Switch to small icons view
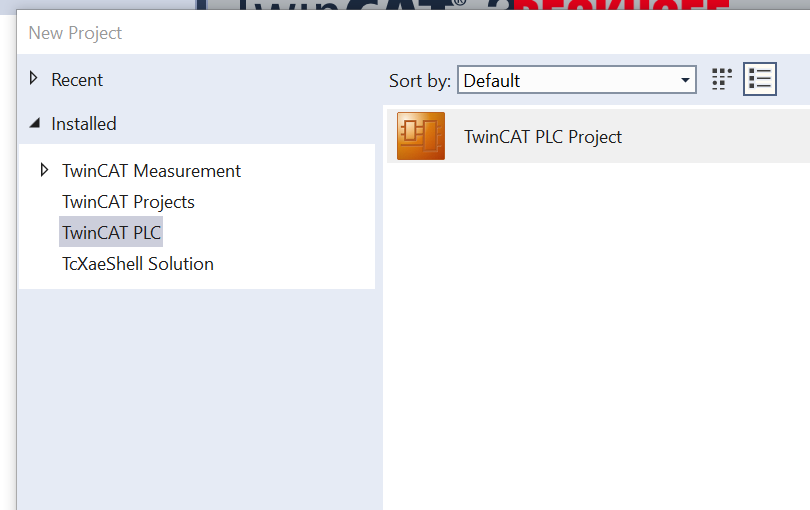This screenshot has height=510, width=810. pos(721,80)
